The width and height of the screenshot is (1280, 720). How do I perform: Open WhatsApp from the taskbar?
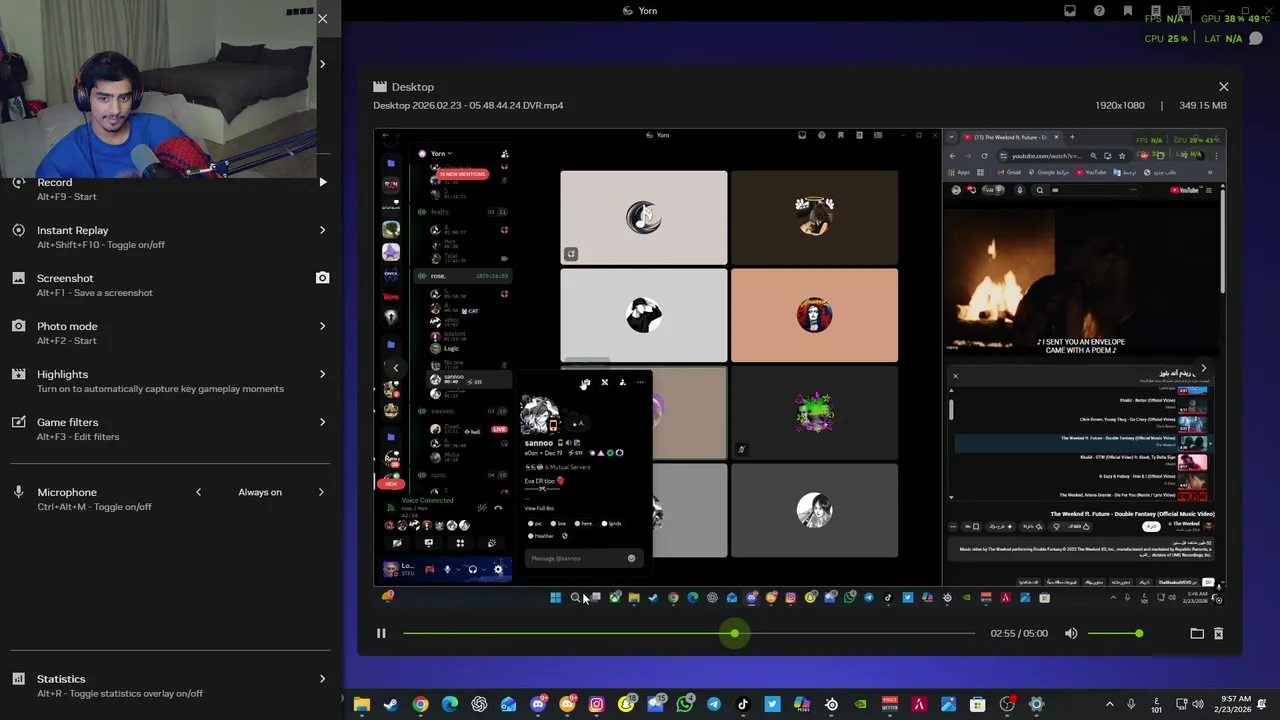684,705
